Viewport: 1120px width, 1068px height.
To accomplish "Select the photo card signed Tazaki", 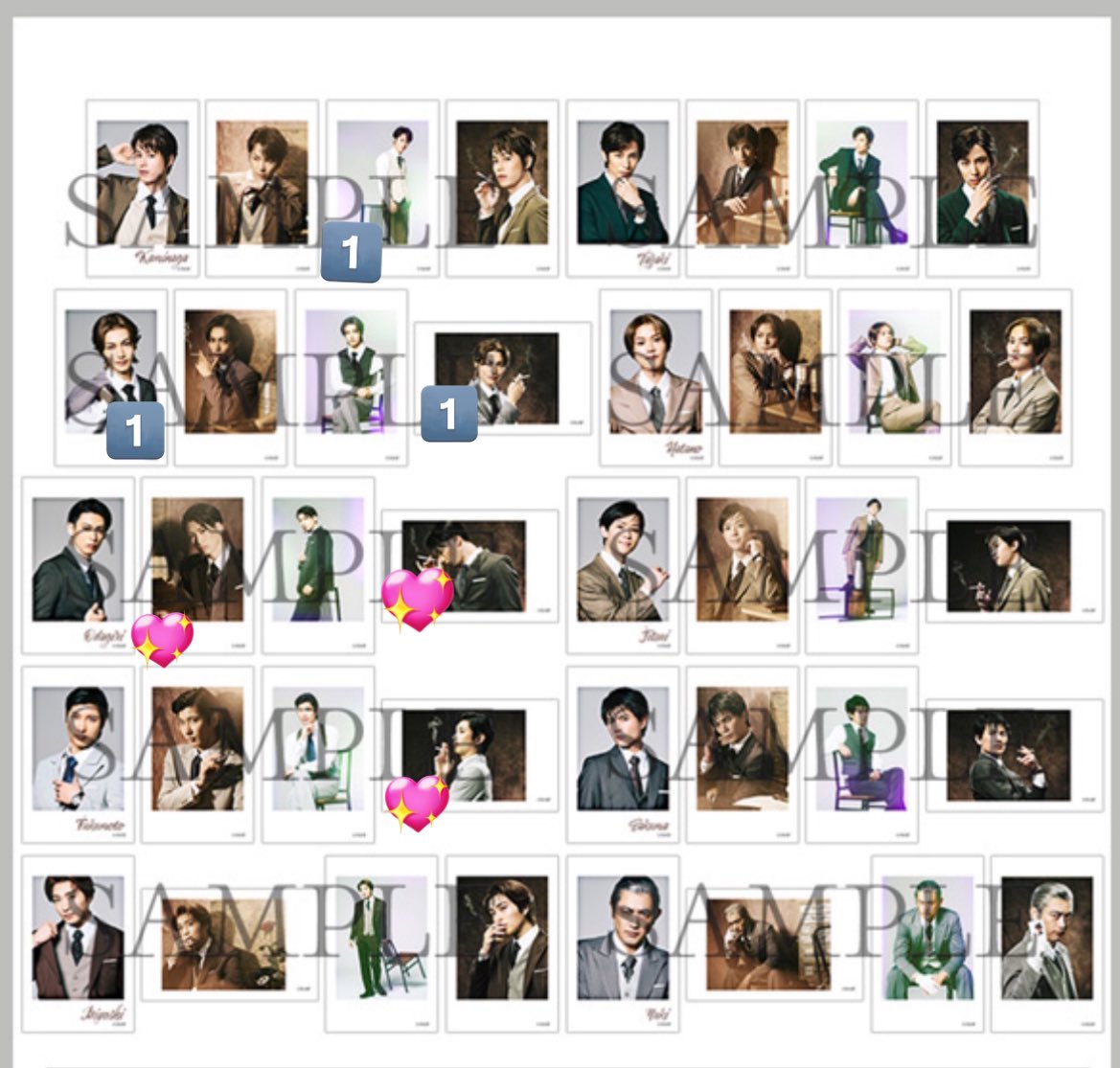I will point(623,189).
